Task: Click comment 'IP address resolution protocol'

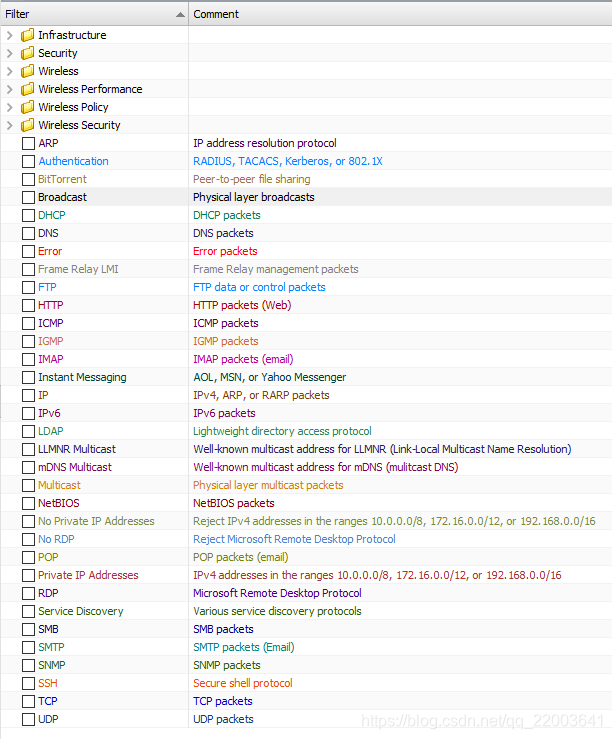Action: tap(265, 143)
